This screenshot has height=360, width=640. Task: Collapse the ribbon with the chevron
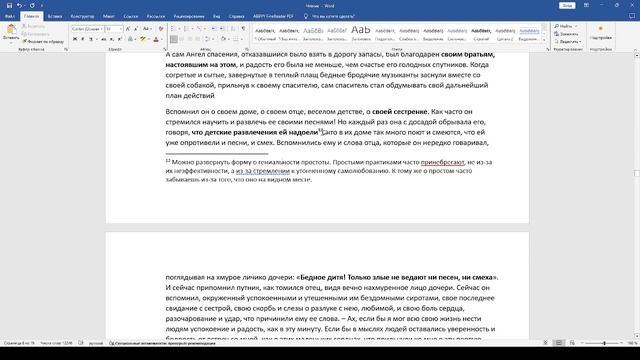tap(636, 49)
